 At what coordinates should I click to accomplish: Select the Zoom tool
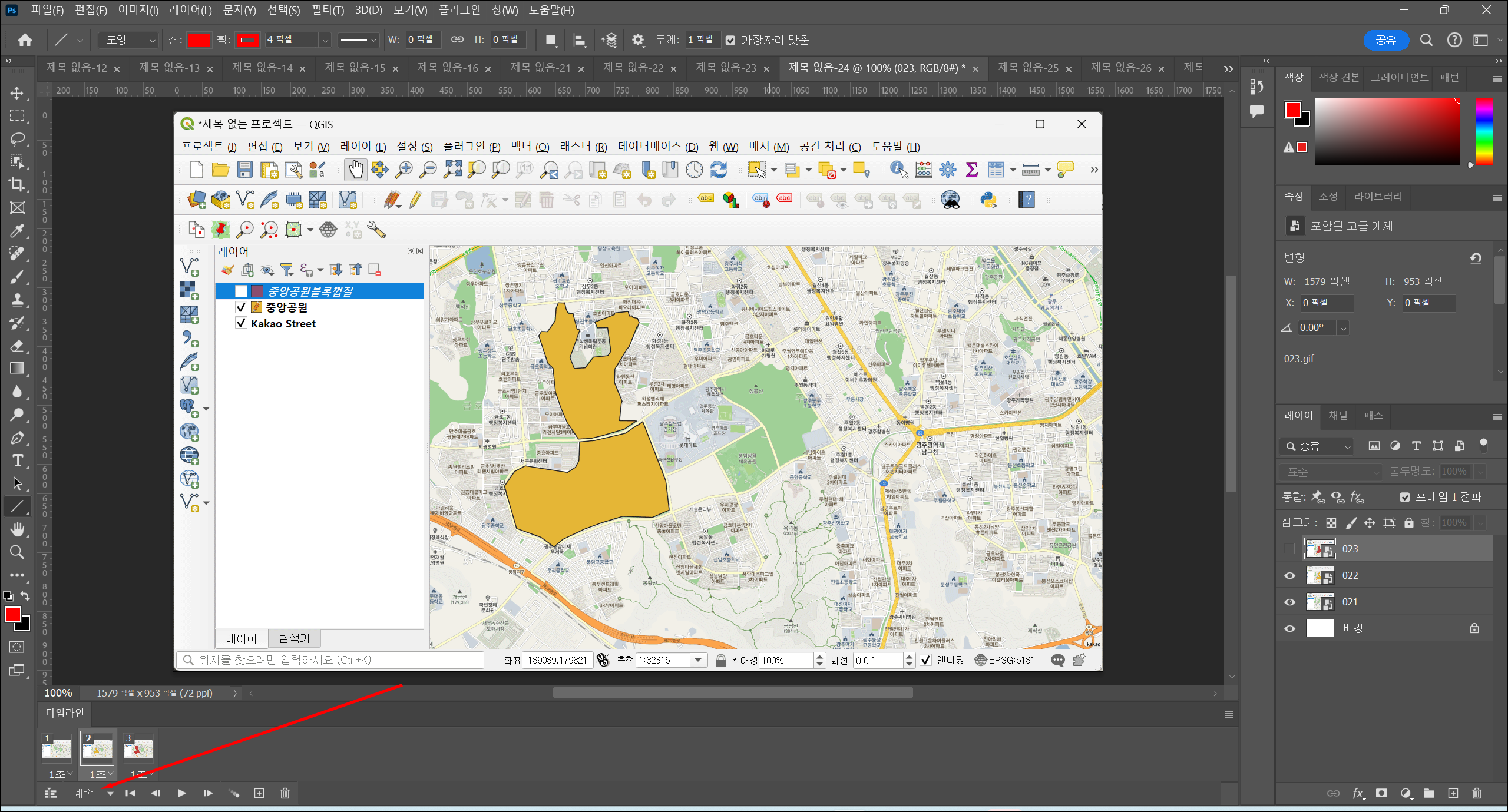(17, 552)
